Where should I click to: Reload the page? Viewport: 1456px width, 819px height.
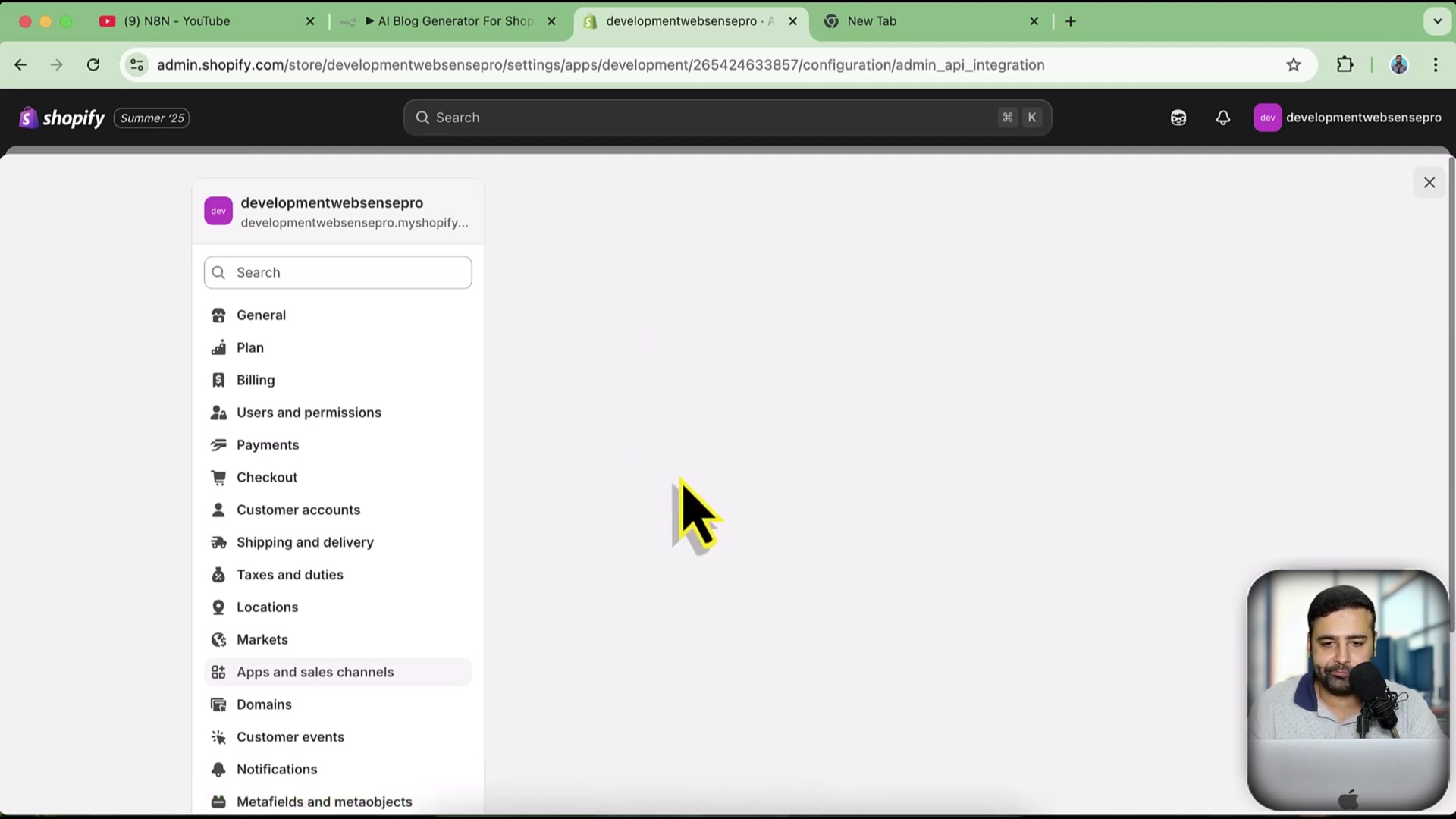click(93, 65)
